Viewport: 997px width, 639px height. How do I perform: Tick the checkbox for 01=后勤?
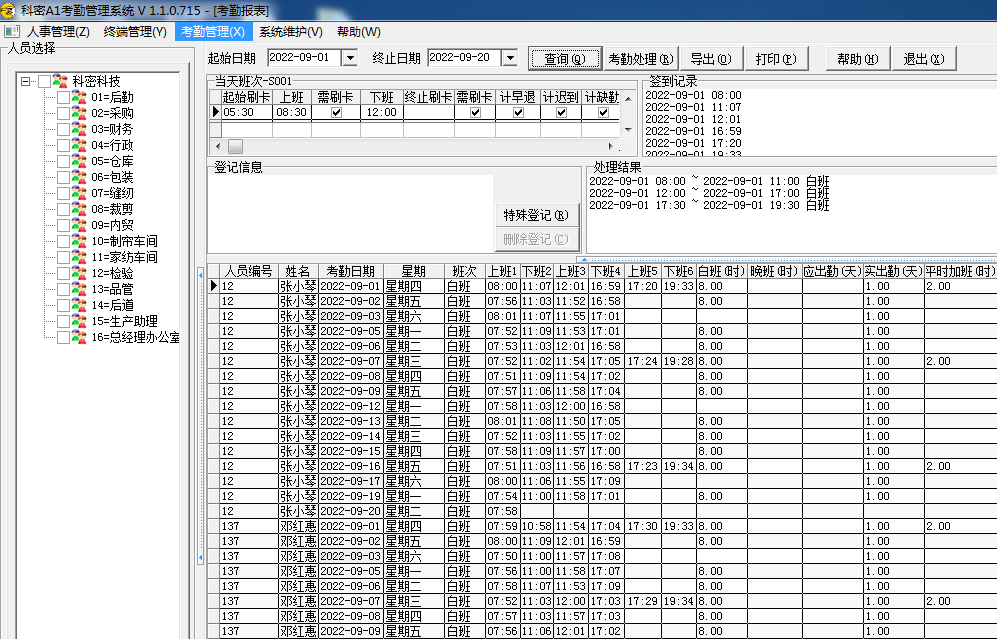[x=63, y=97]
